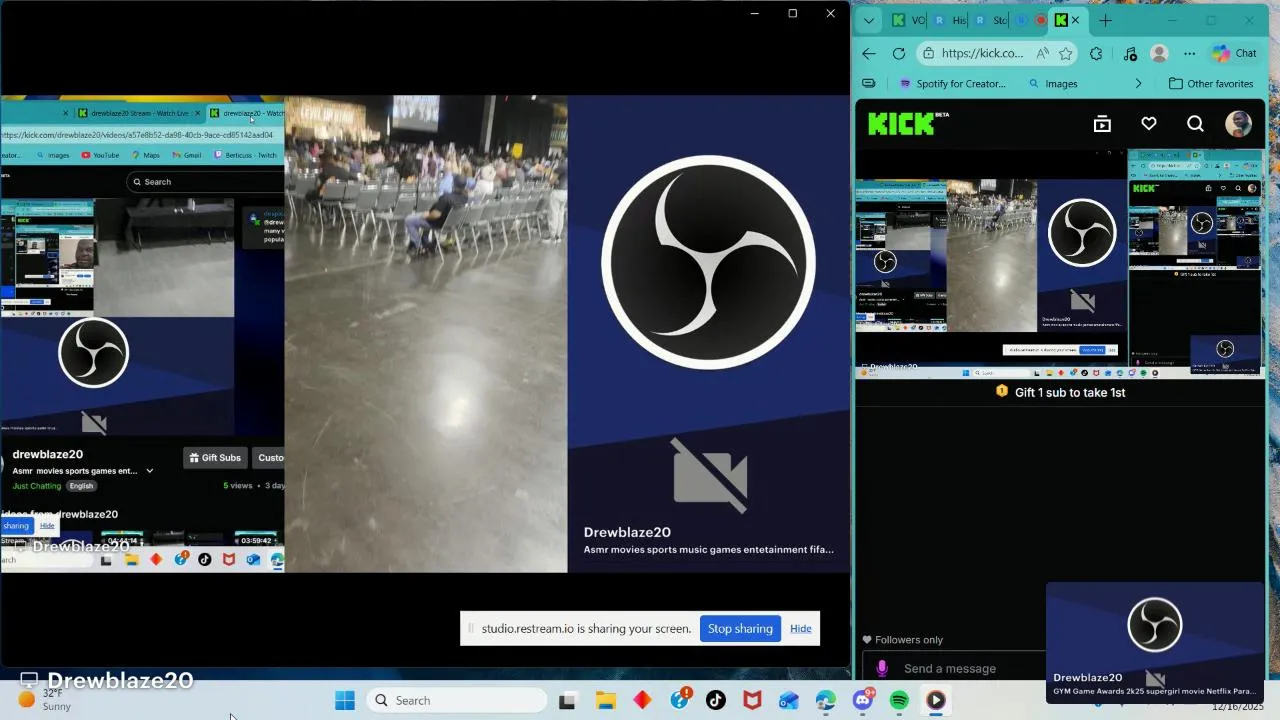Switch to the red recording-icon tab
The image size is (1280, 720).
(x=1040, y=20)
